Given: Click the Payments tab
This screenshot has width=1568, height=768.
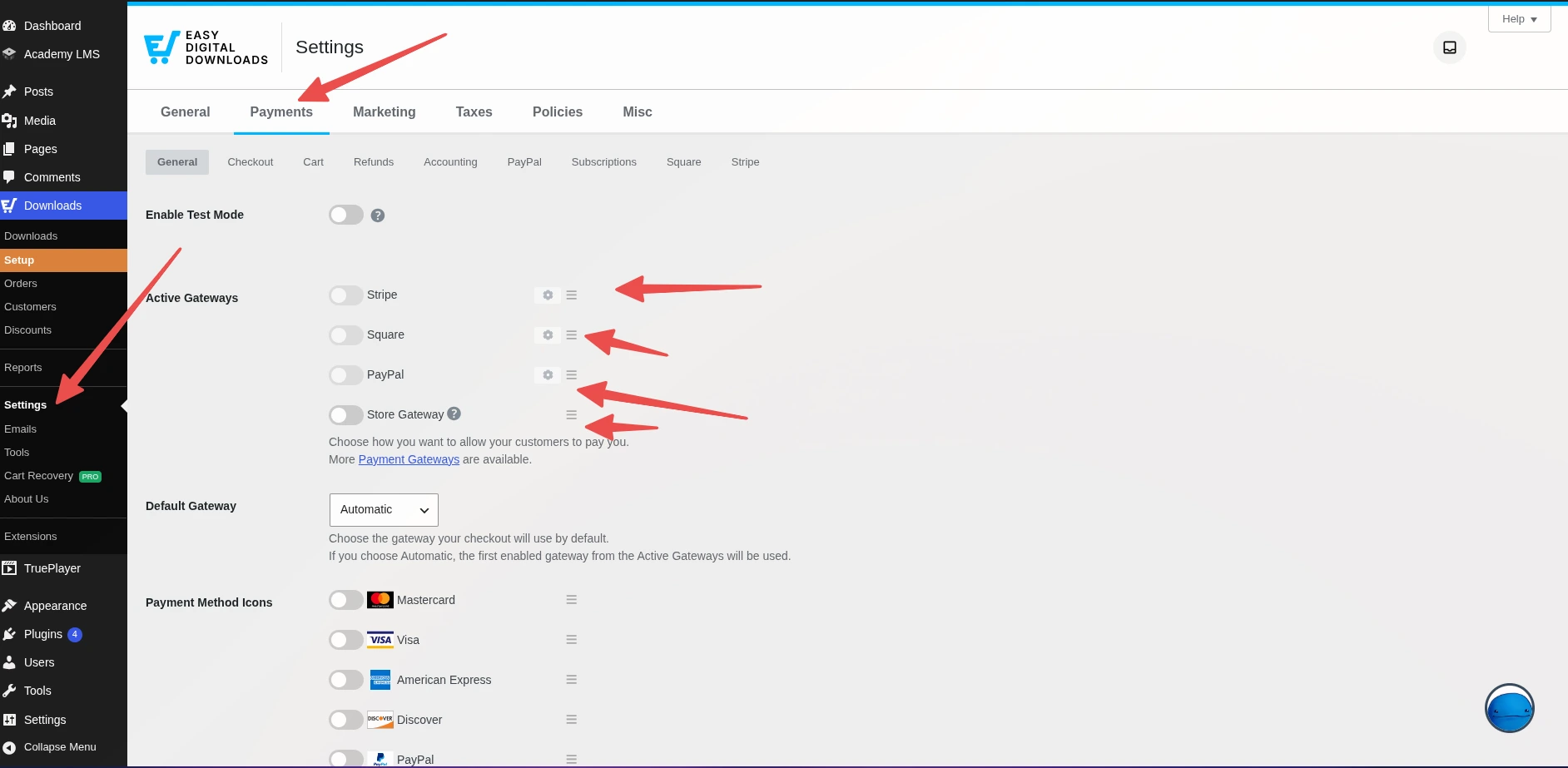Looking at the screenshot, I should pyautogui.click(x=281, y=112).
